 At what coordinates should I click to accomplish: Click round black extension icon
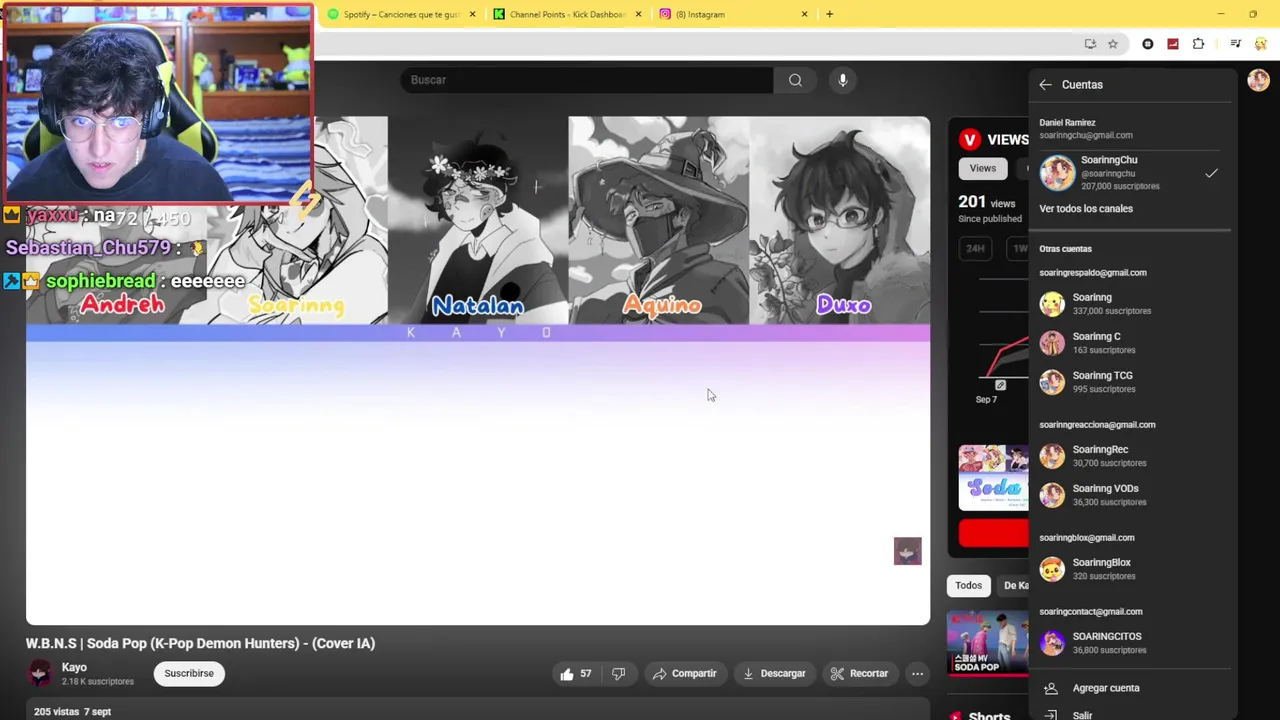(x=1148, y=44)
